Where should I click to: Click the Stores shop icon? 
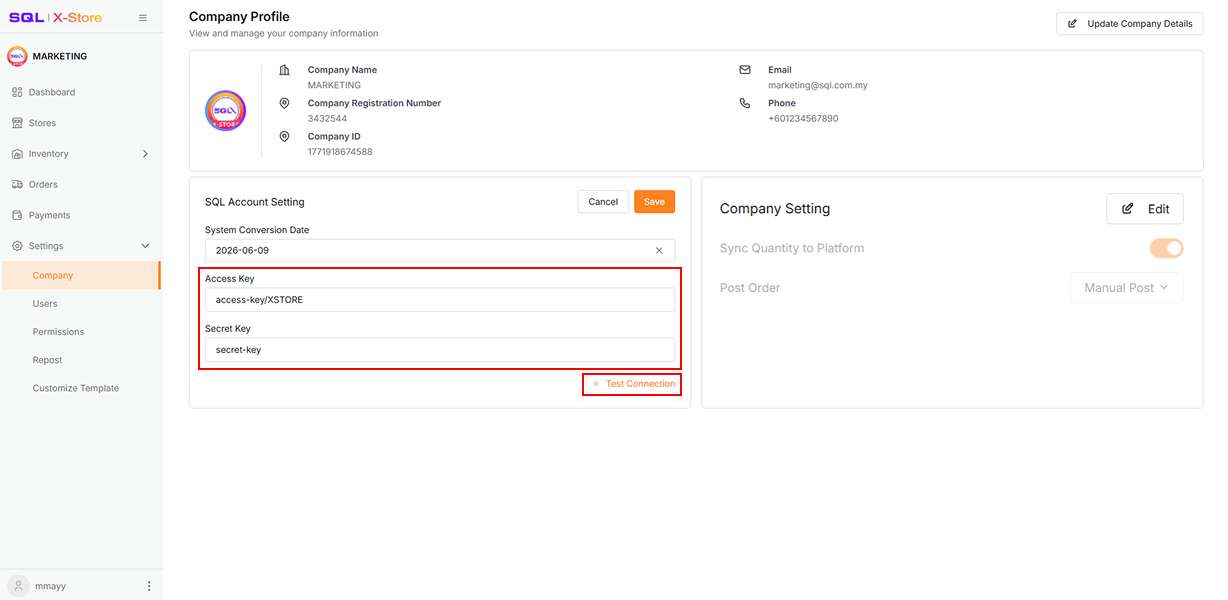17,123
